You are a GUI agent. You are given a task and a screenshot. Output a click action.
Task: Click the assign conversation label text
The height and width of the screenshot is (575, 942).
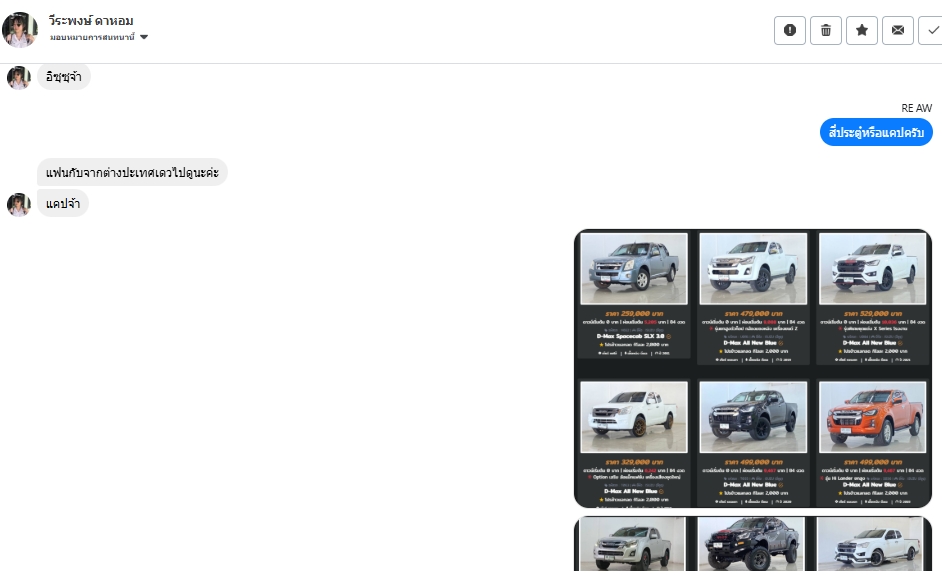(x=92, y=37)
